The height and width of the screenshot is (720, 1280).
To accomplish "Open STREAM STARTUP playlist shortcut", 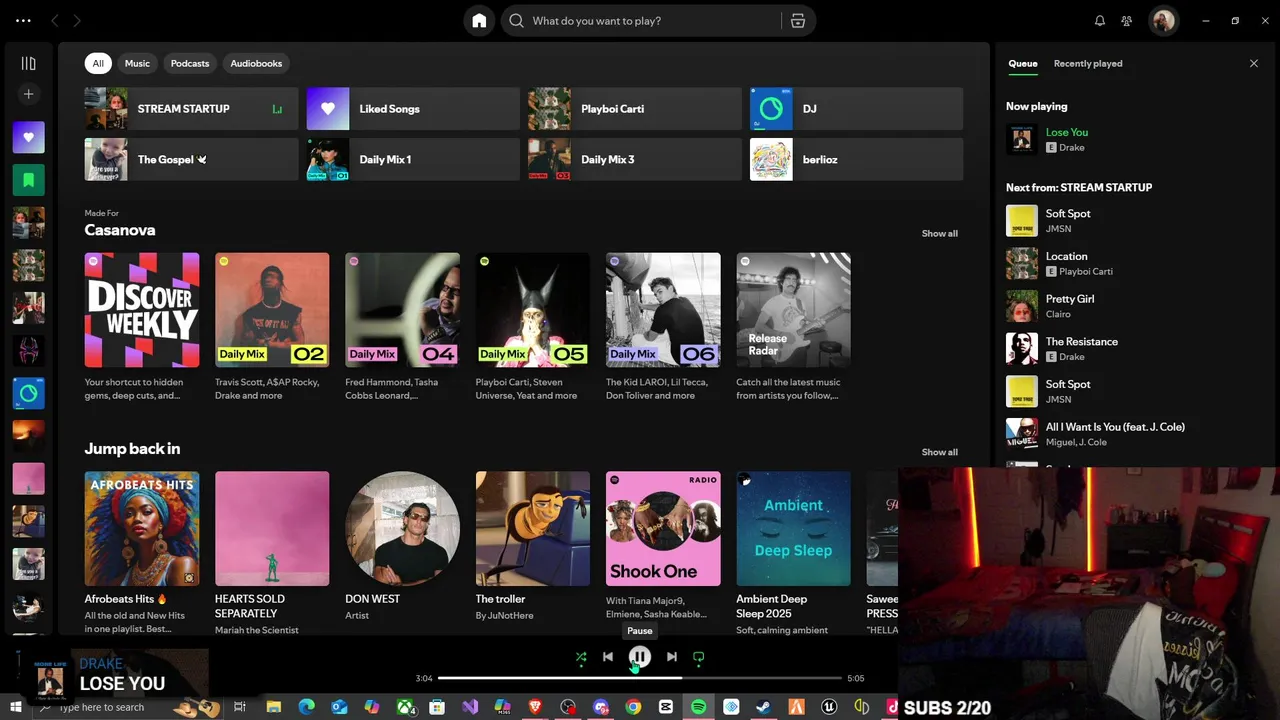I will click(191, 109).
